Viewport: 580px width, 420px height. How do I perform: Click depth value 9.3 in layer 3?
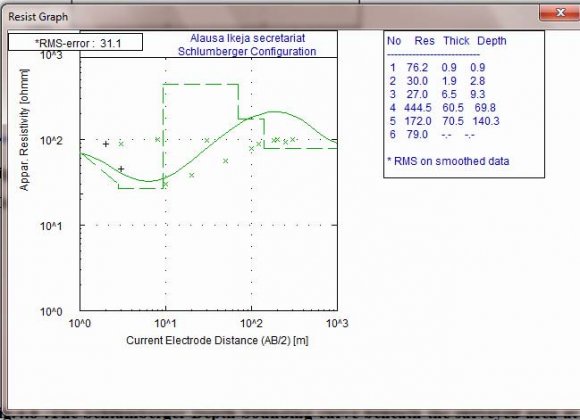[x=478, y=94]
